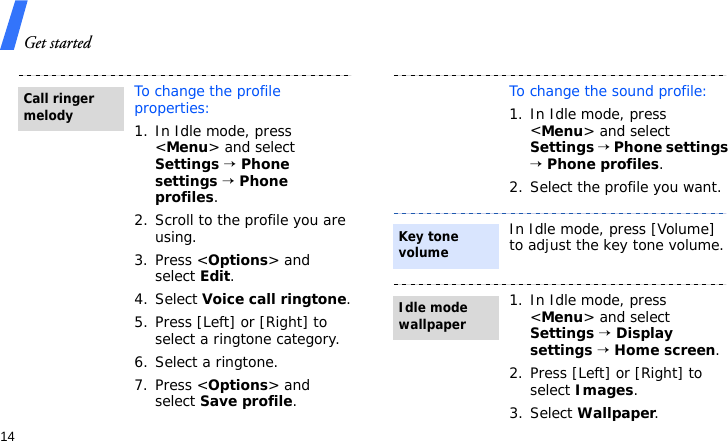Click the "Scroll to the profile you are using" step
The height and width of the screenshot is (441, 728).
(x=250, y=229)
